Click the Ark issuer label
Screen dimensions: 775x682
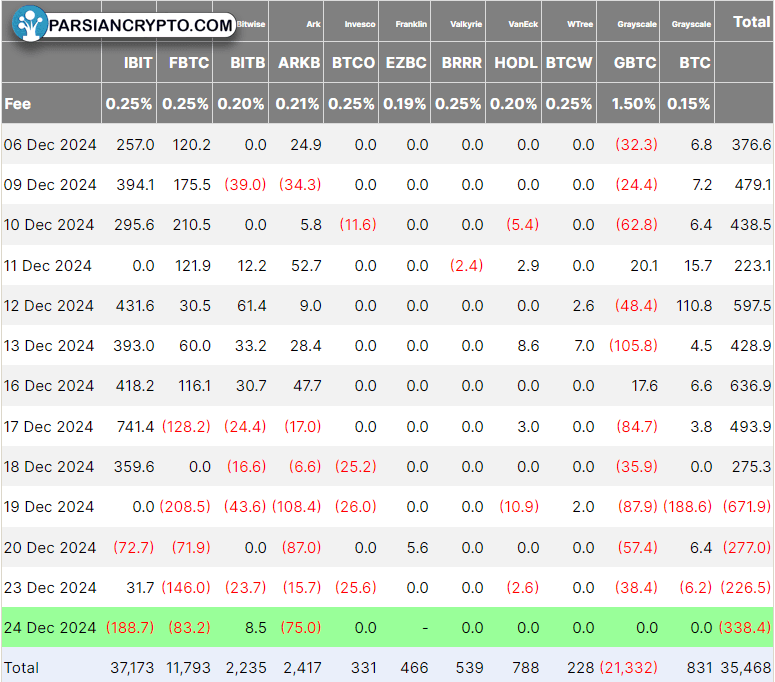pyautogui.click(x=313, y=24)
